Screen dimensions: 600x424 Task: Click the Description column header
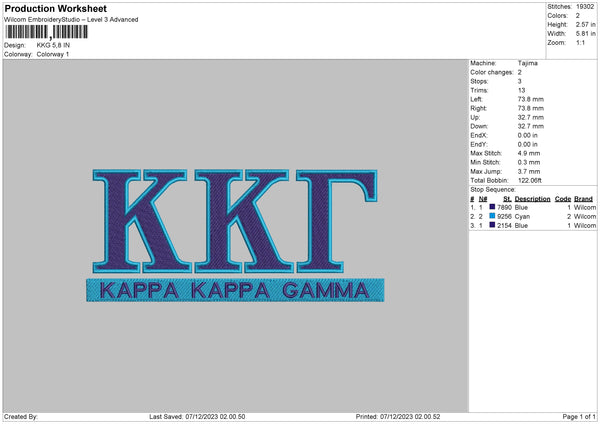[x=532, y=198]
